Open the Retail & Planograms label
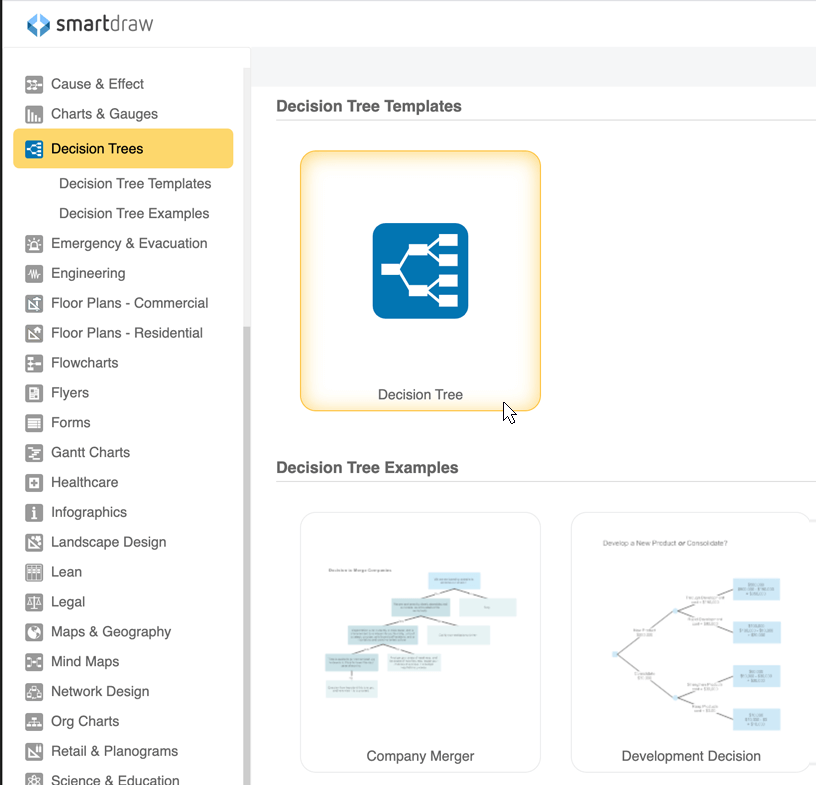The height and width of the screenshot is (785, 816). point(114,751)
